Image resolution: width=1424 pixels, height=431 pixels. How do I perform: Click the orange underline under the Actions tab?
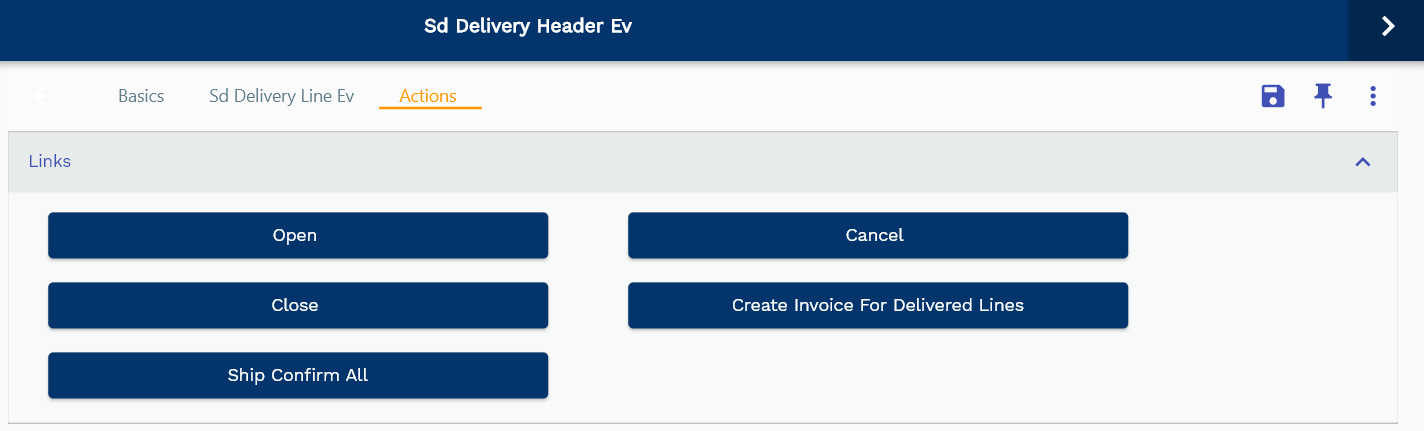[430, 107]
